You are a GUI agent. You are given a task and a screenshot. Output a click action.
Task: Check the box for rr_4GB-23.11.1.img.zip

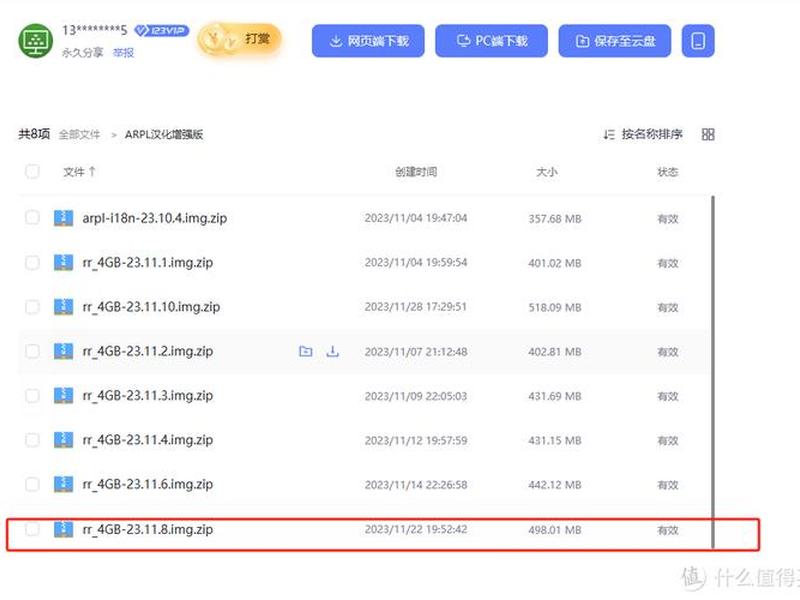tap(32, 262)
